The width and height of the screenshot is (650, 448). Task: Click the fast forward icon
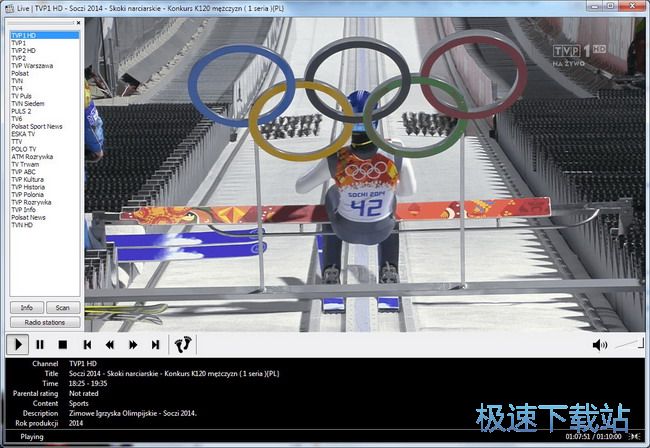(133, 344)
